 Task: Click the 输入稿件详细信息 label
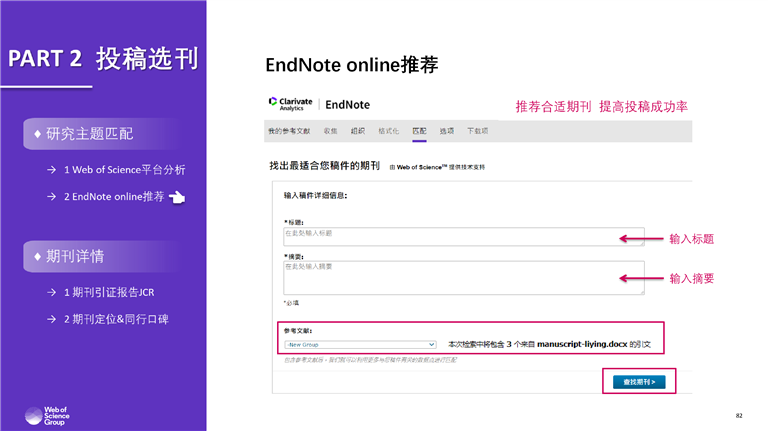pyautogui.click(x=315, y=195)
